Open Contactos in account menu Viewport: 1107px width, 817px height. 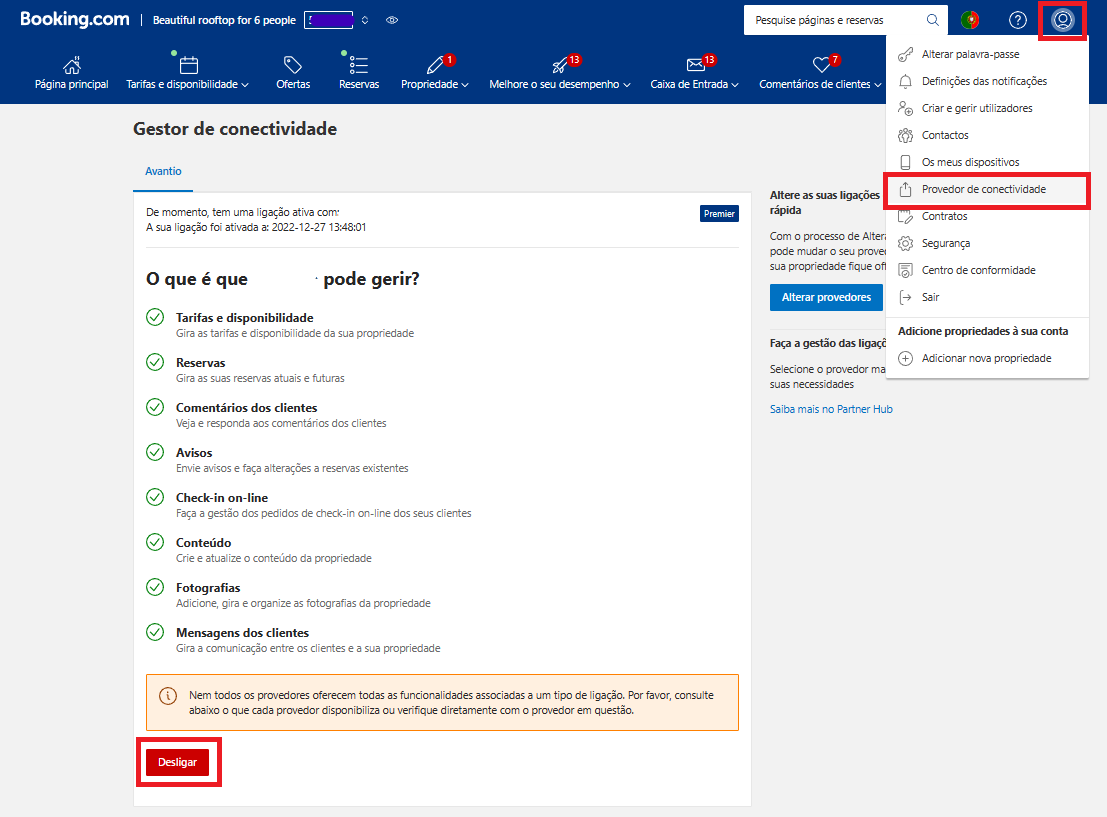987,135
